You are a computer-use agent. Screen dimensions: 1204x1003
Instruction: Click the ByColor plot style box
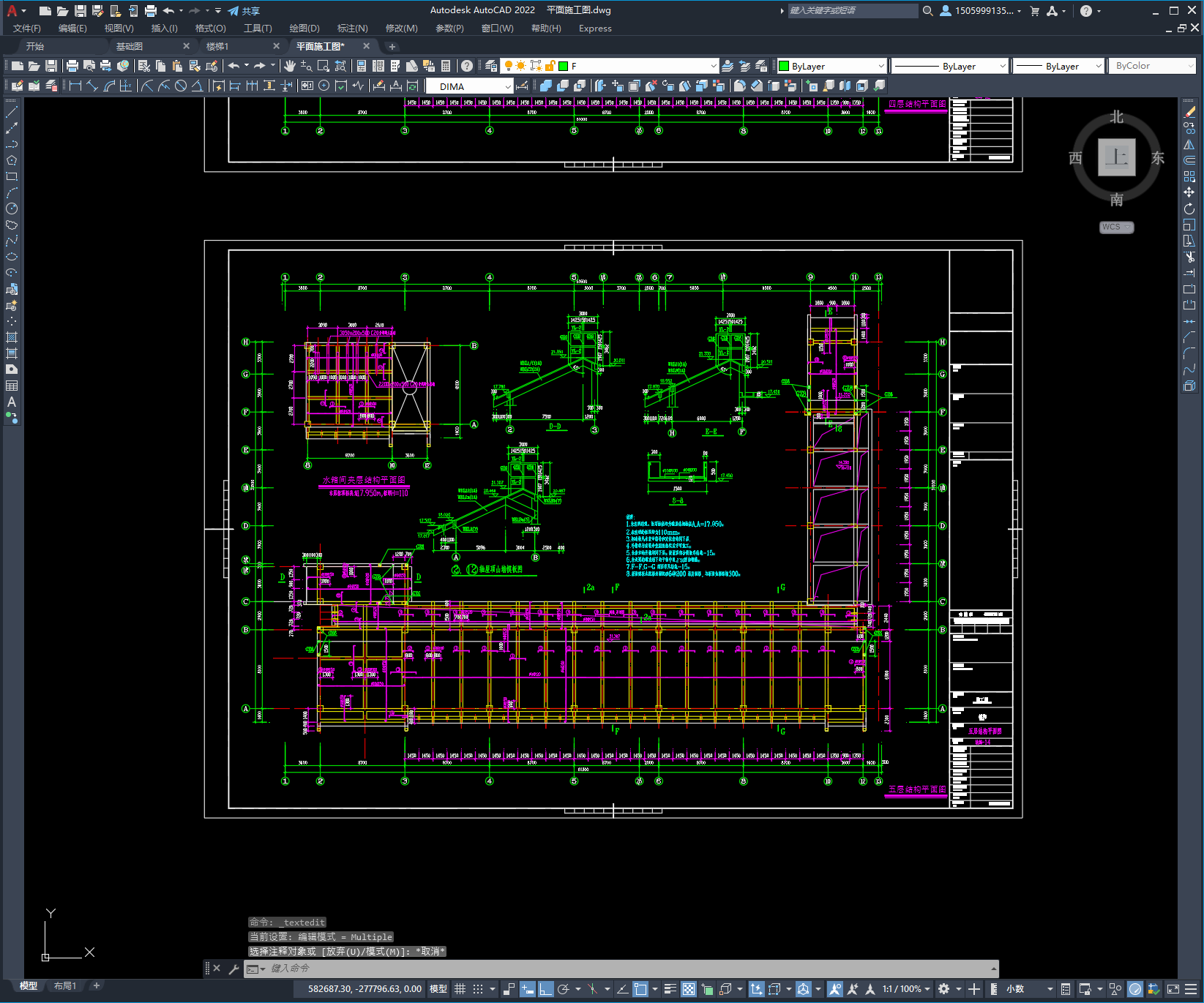(1153, 66)
